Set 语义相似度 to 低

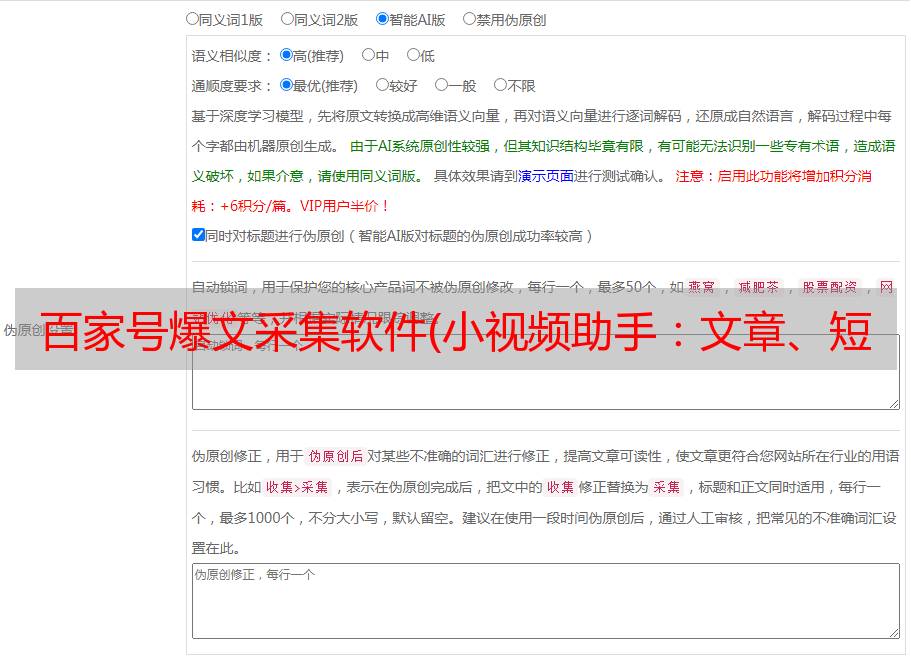[x=413, y=55]
